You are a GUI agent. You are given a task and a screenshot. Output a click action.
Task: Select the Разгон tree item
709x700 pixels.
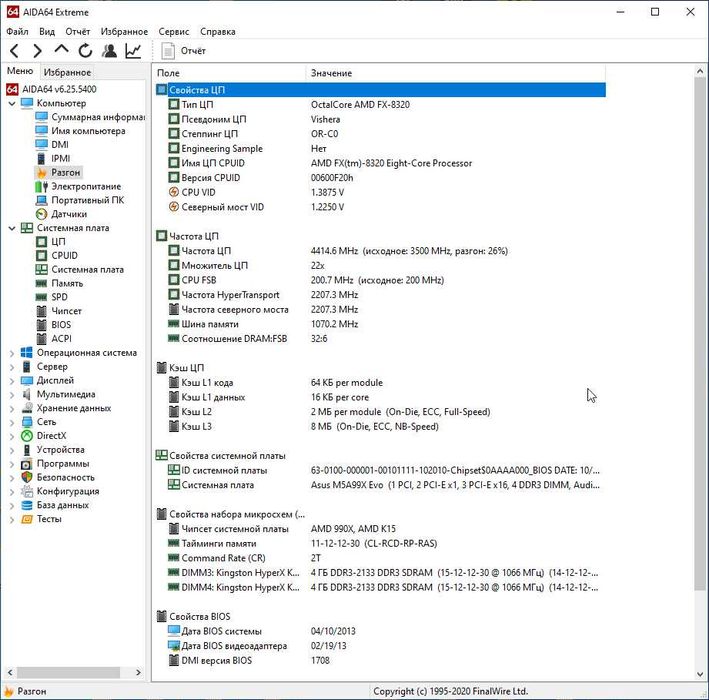pyautogui.click(x=66, y=172)
